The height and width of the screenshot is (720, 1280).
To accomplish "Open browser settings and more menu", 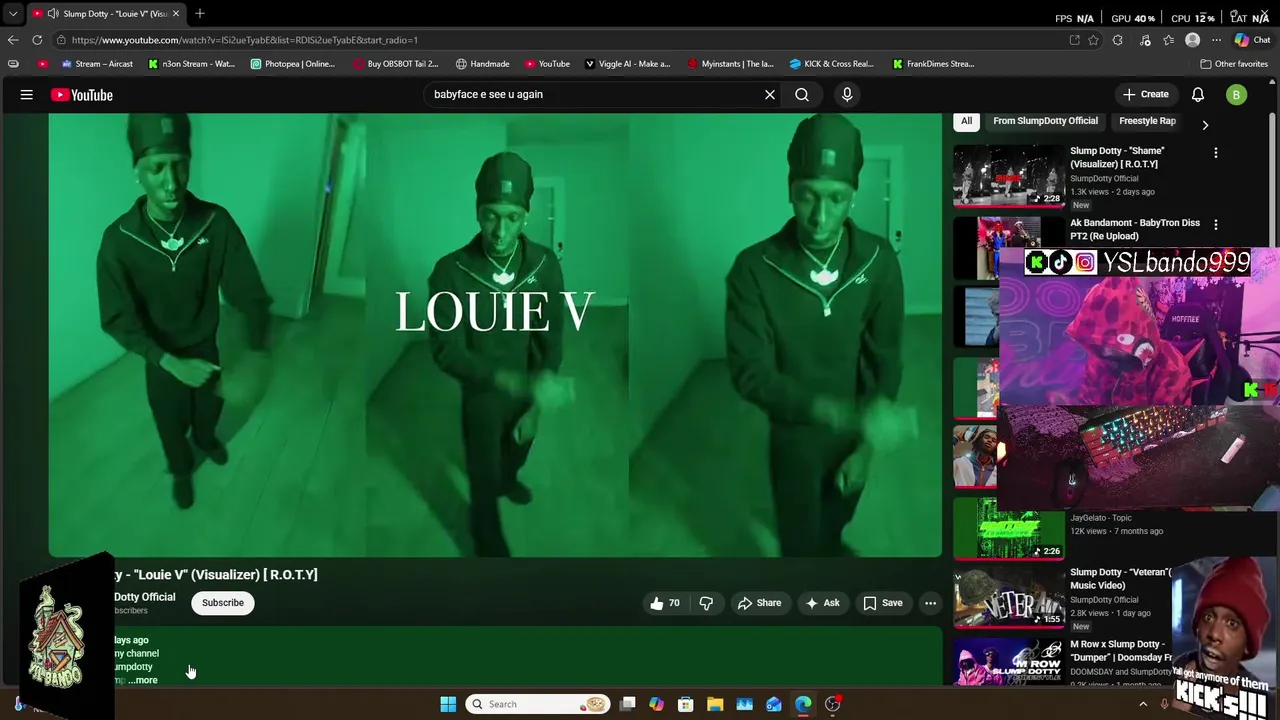I will point(1216,40).
